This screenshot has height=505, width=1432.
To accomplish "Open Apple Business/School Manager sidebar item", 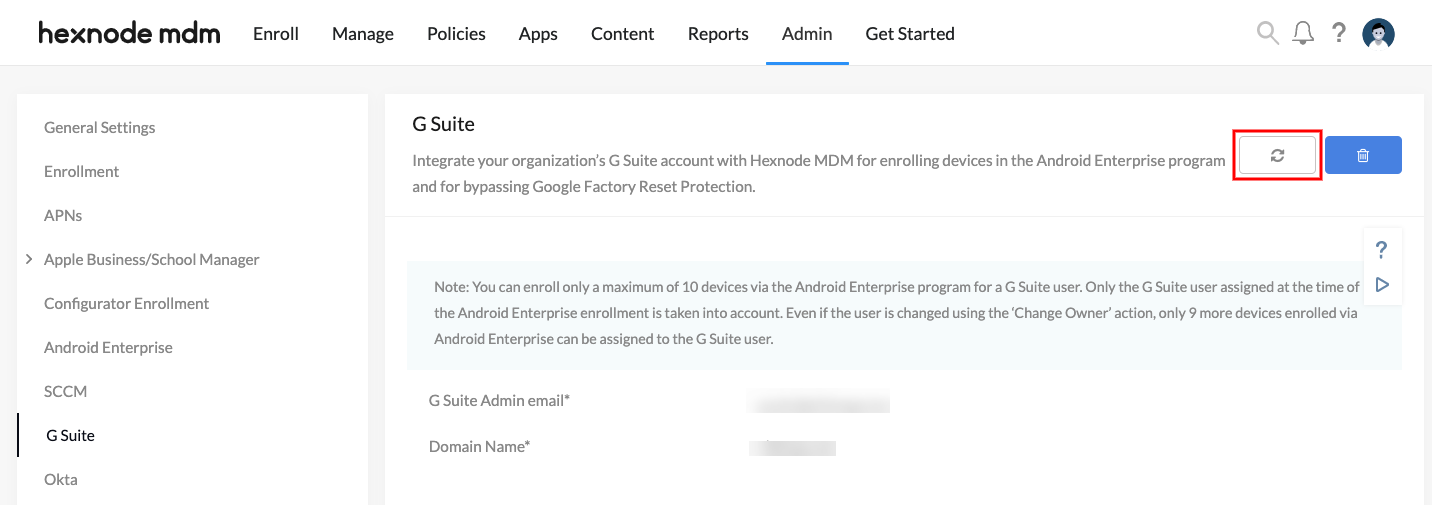I will 152,259.
